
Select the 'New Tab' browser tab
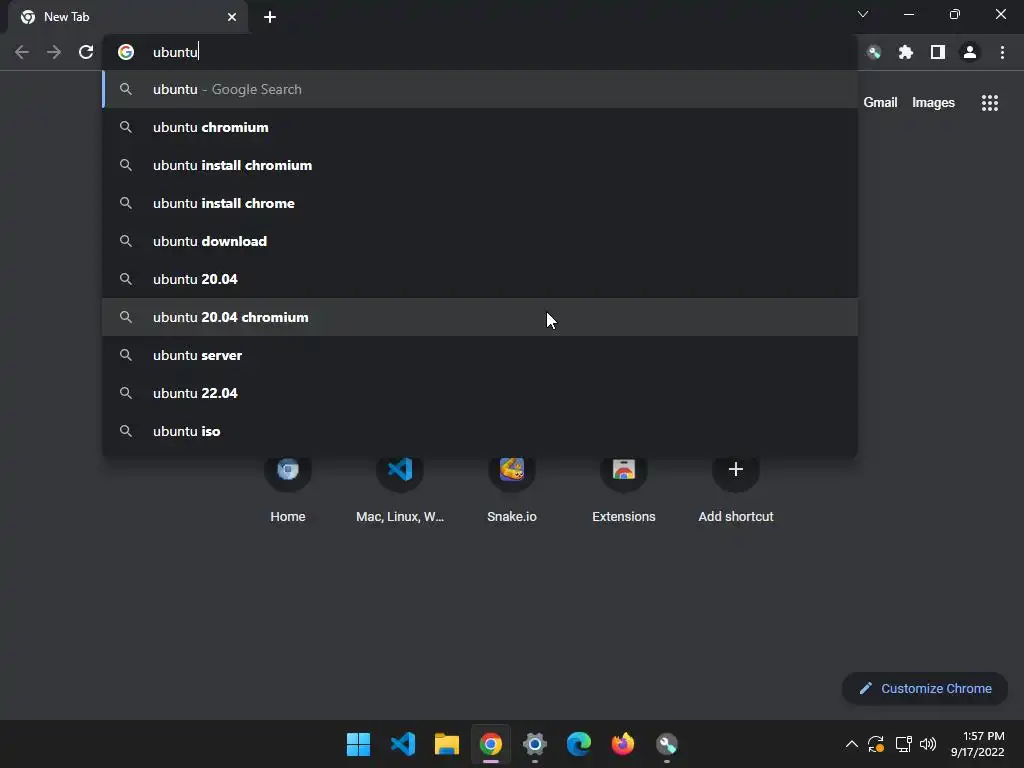coord(128,17)
